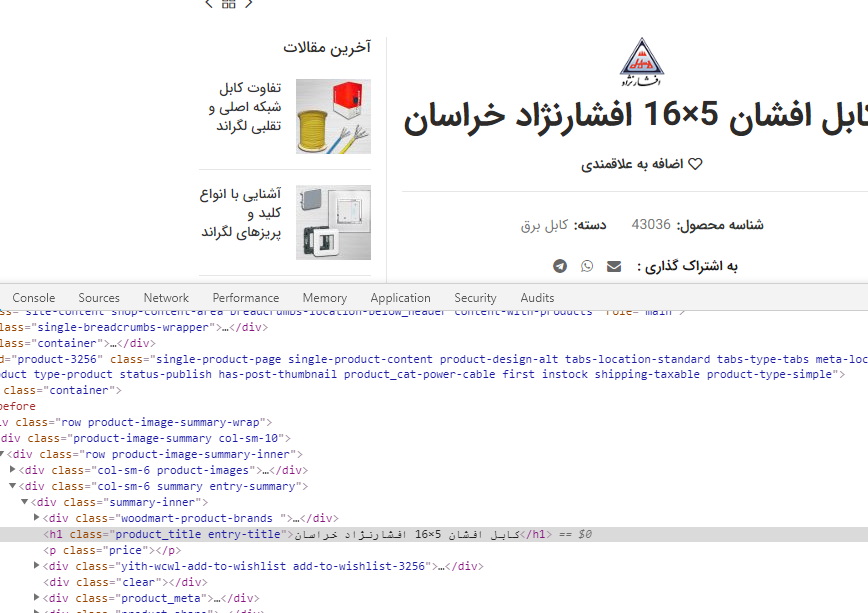Screen dimensions: 868x613
Task: Click the product title heading text
Action: tap(636, 117)
